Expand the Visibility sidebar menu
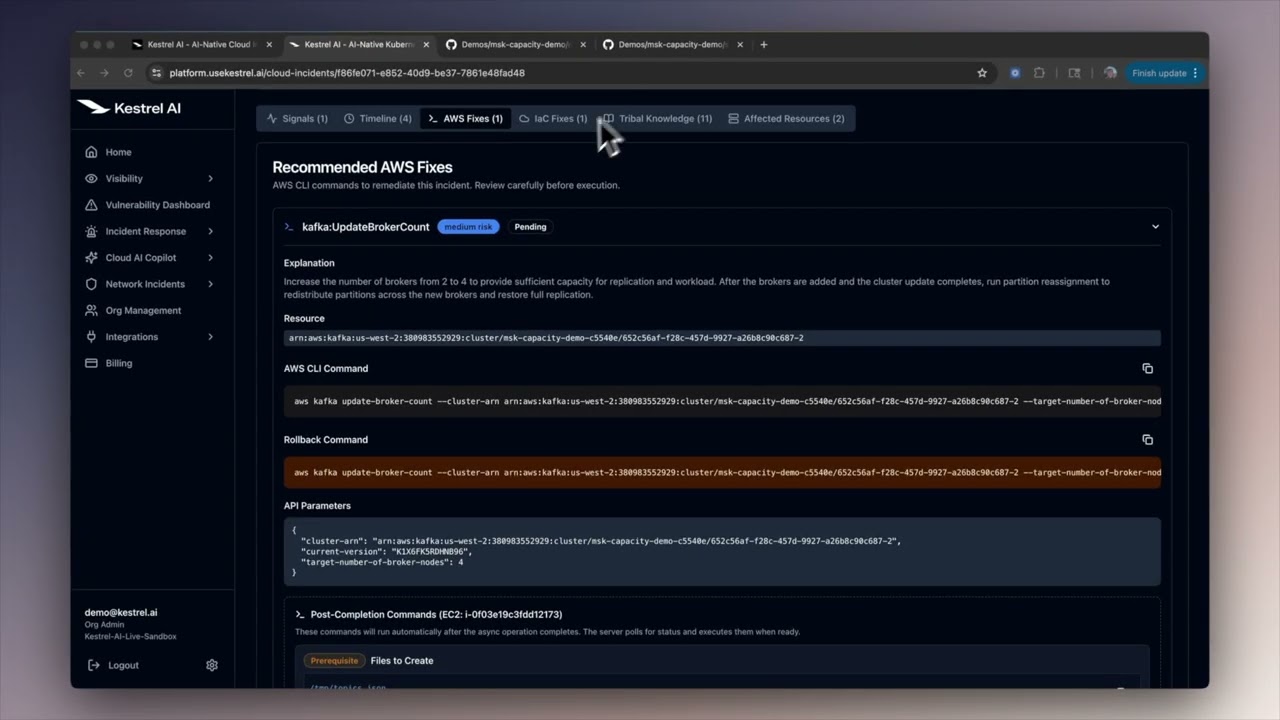The height and width of the screenshot is (720, 1280). coord(210,178)
